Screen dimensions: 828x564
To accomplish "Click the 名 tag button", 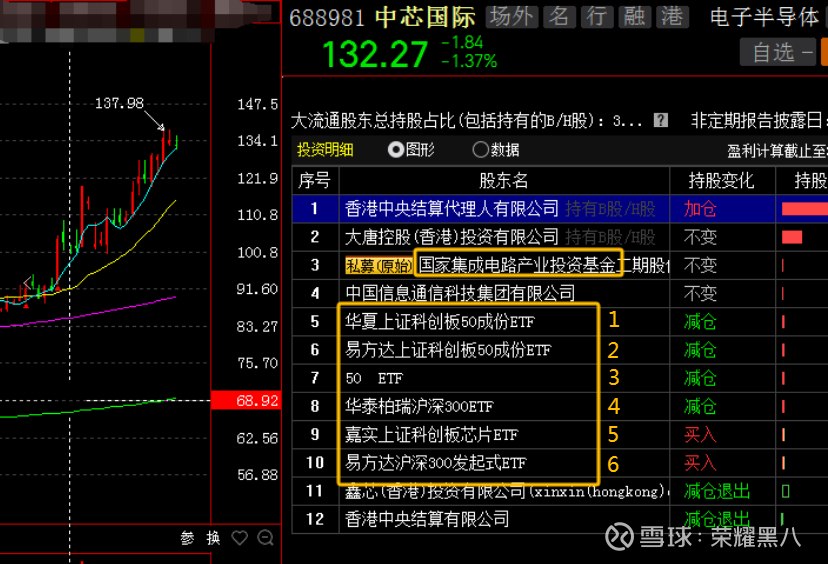I will pos(559,17).
